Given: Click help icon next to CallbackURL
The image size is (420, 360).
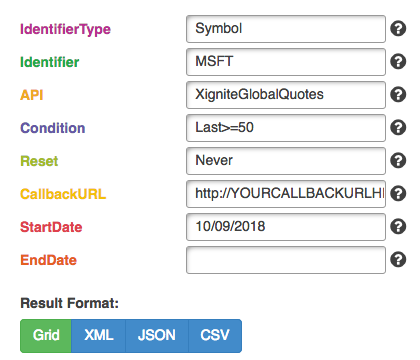Looking at the screenshot, I should click(398, 194).
